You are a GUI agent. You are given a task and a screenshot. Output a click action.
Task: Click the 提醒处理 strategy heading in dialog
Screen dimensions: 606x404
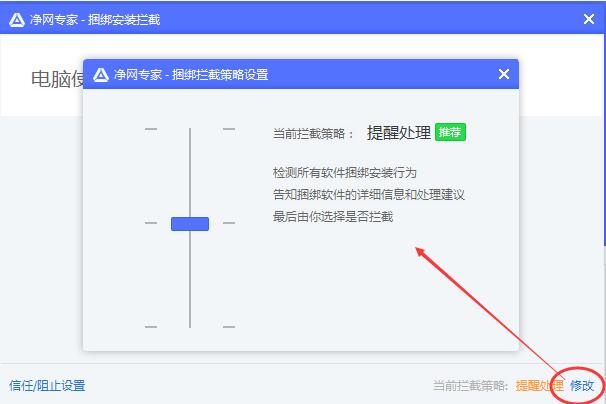pos(398,132)
